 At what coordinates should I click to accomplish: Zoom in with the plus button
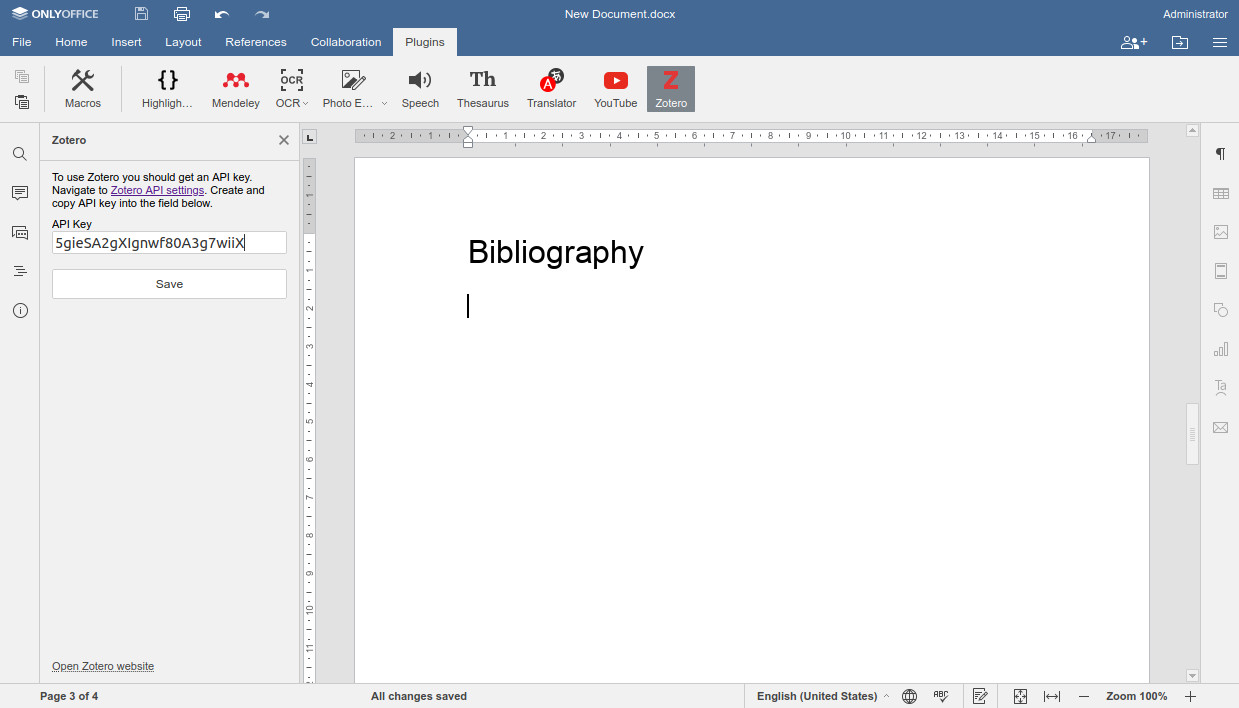pos(1191,696)
